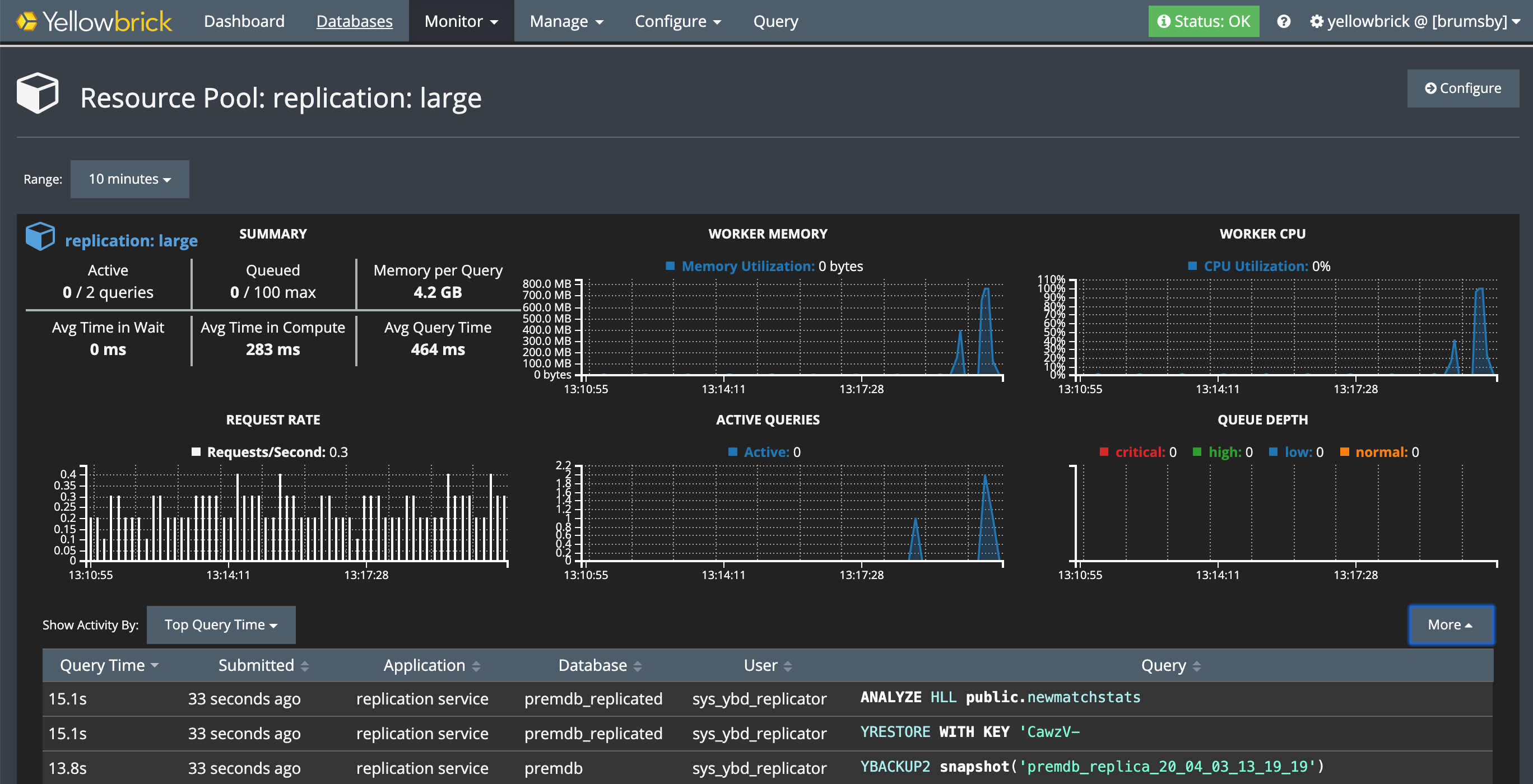Expand the Top Query Time dropdown
The width and height of the screenshot is (1533, 784).
(x=221, y=624)
